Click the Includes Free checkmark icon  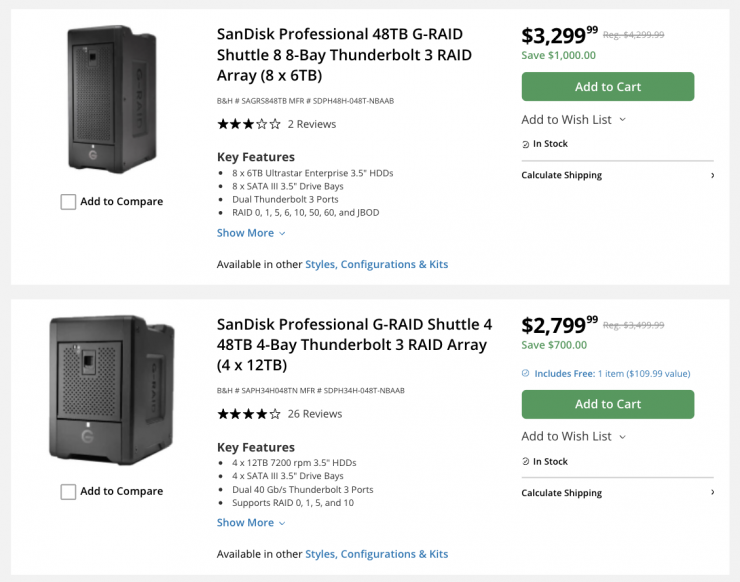(x=526, y=374)
